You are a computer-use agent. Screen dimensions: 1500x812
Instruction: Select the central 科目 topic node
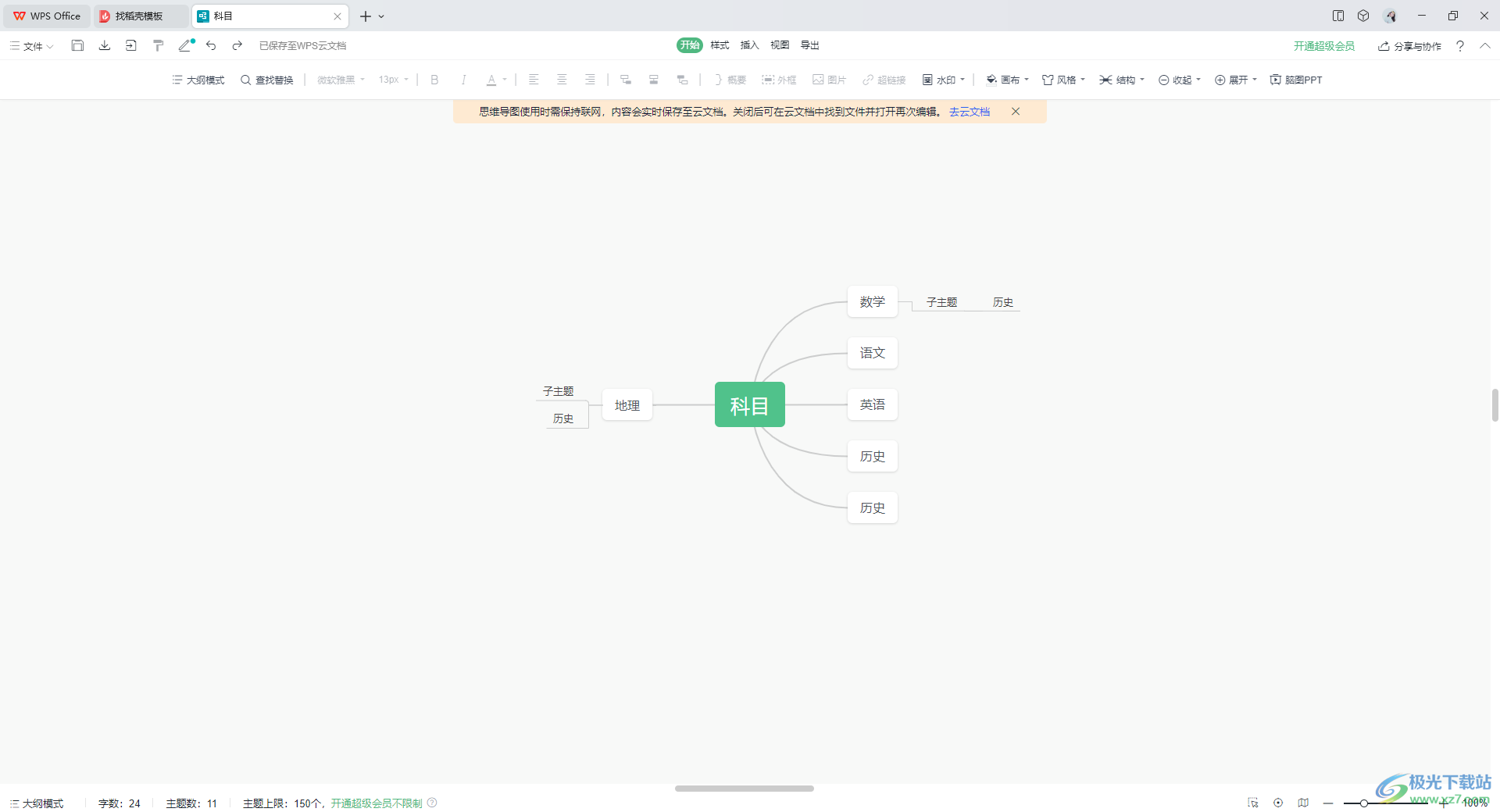(x=750, y=404)
